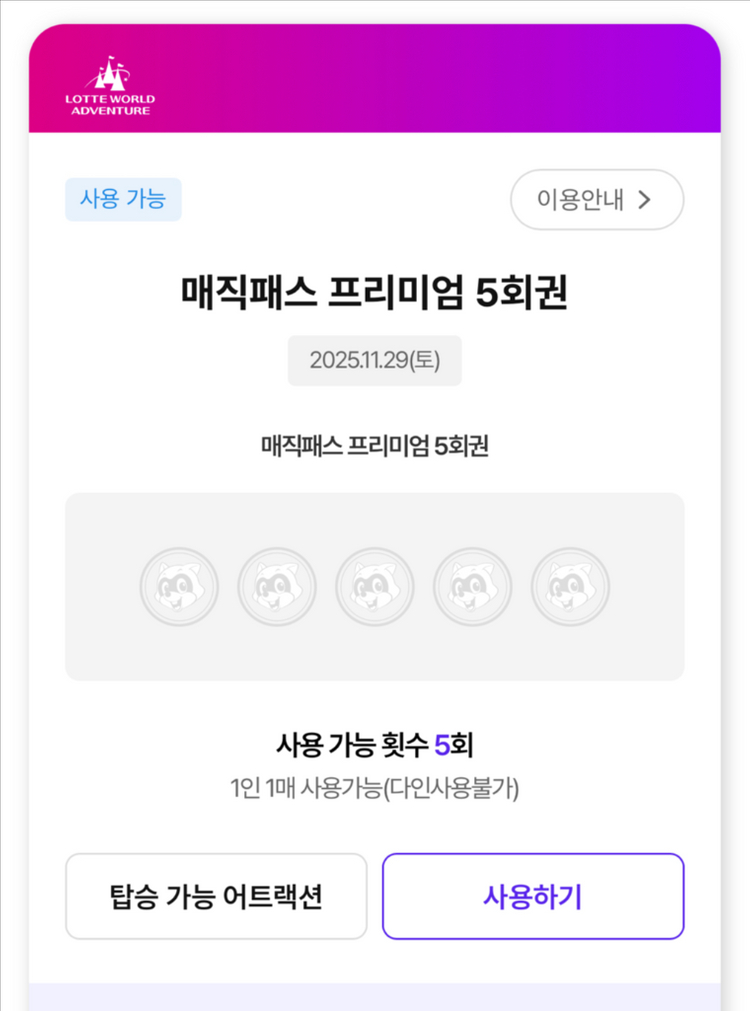Tap the fourth raccoon stamp icon
Viewport: 750px width, 1011px height.
click(472, 587)
